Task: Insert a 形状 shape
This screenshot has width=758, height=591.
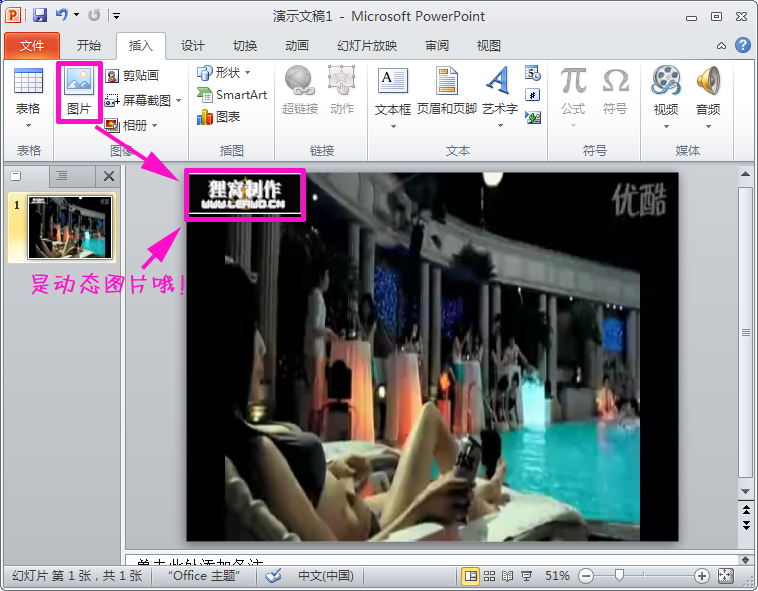Action: [219, 72]
